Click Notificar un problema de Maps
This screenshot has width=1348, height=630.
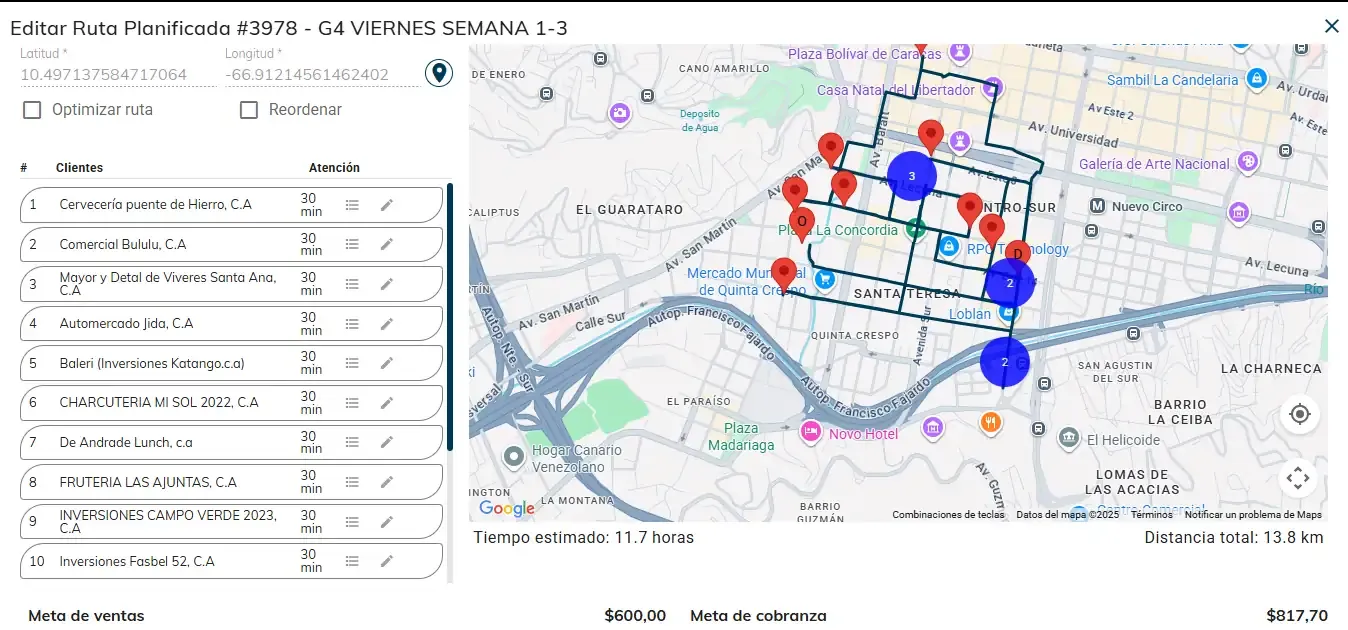pyautogui.click(x=1253, y=515)
